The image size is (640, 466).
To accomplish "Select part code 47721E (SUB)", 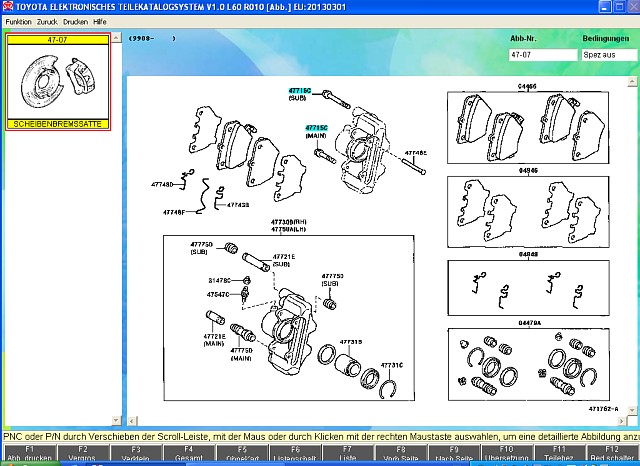I will click(x=284, y=257).
